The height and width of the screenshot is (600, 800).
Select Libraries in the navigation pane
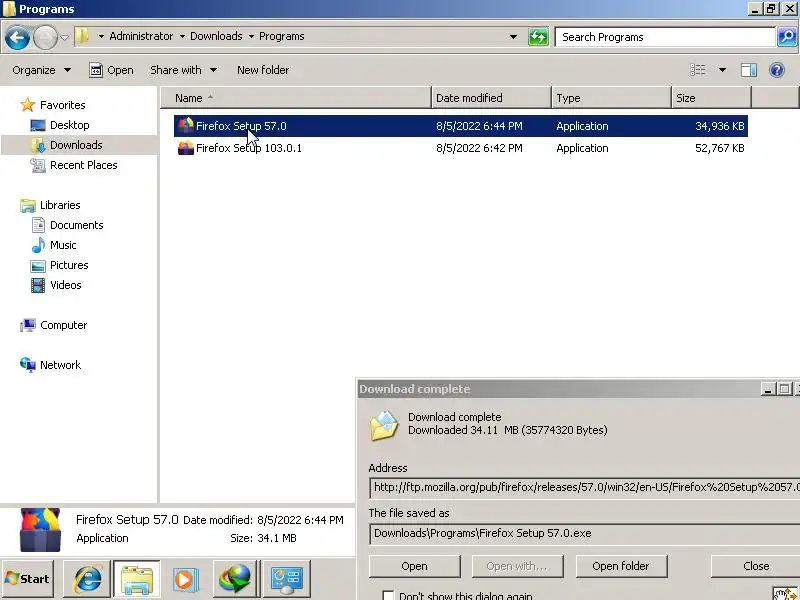coord(50,205)
